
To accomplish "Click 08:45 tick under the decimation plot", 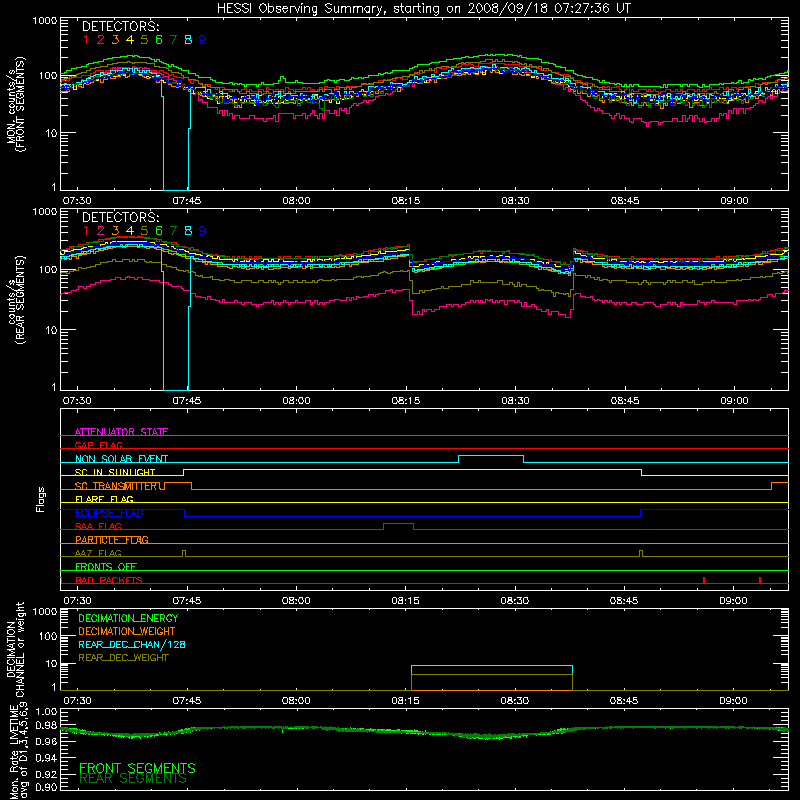I will click(623, 701).
